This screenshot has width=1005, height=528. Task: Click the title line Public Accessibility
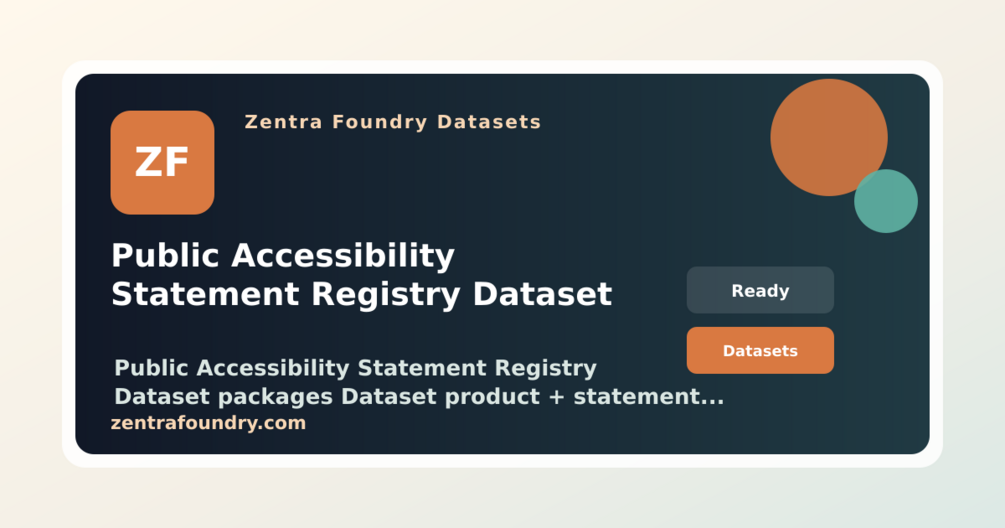[x=283, y=256]
